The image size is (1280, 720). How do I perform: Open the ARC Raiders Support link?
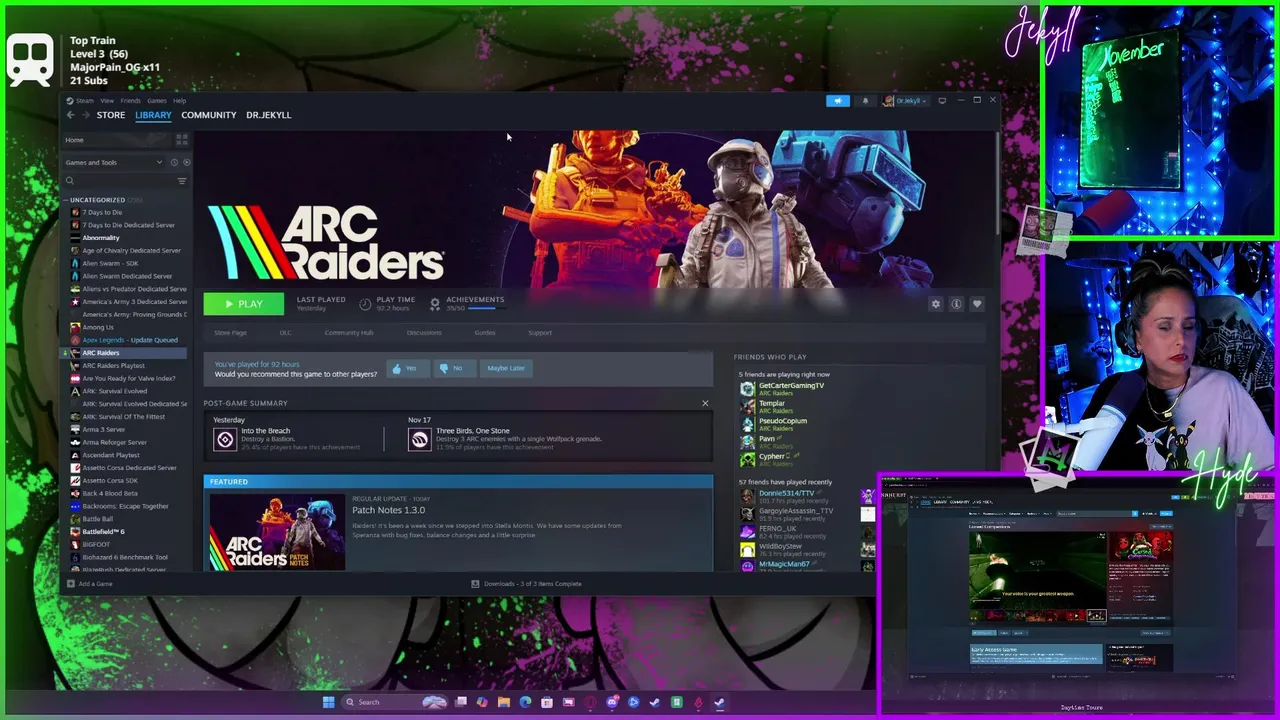click(x=540, y=333)
